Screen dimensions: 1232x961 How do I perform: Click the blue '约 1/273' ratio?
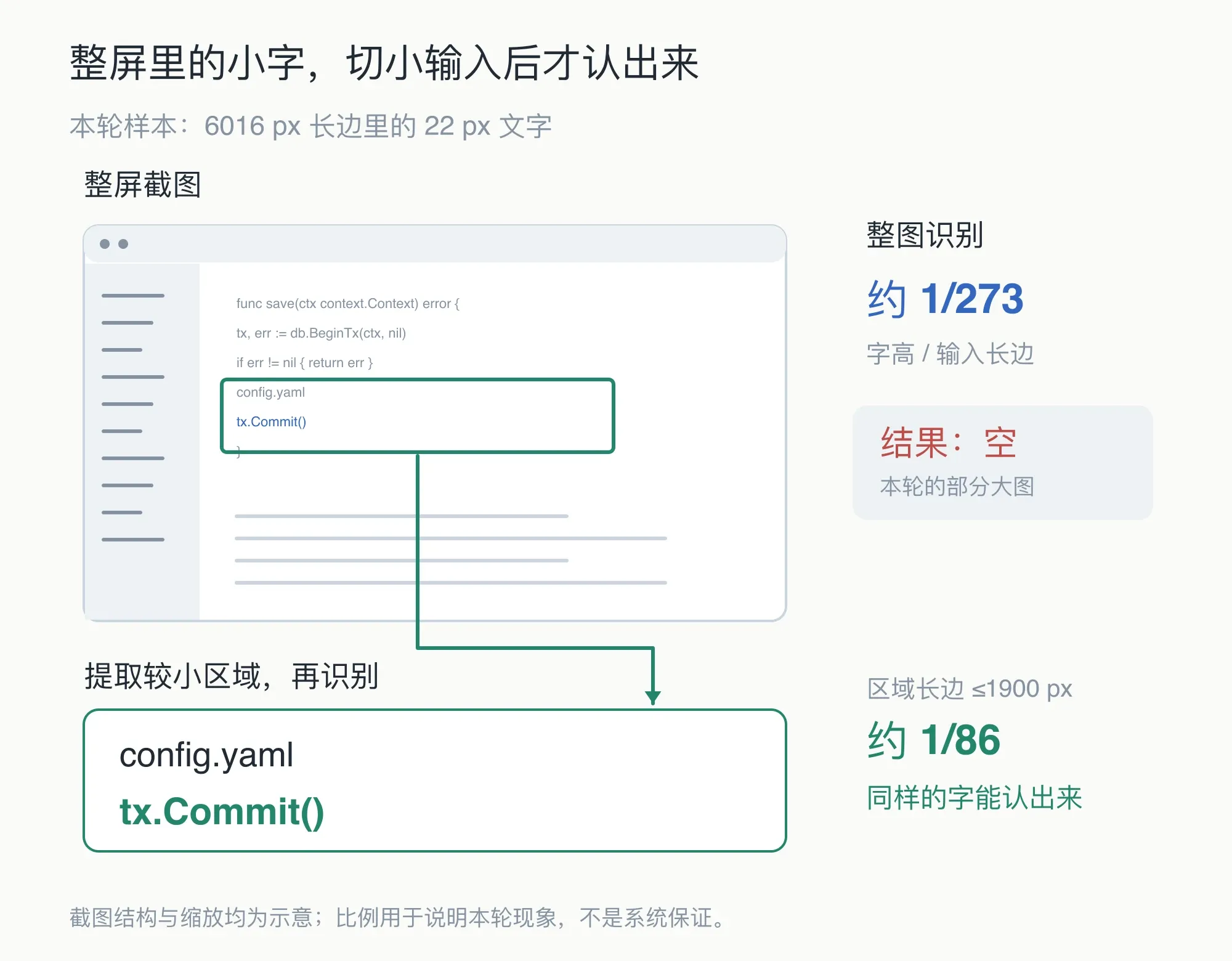946,299
